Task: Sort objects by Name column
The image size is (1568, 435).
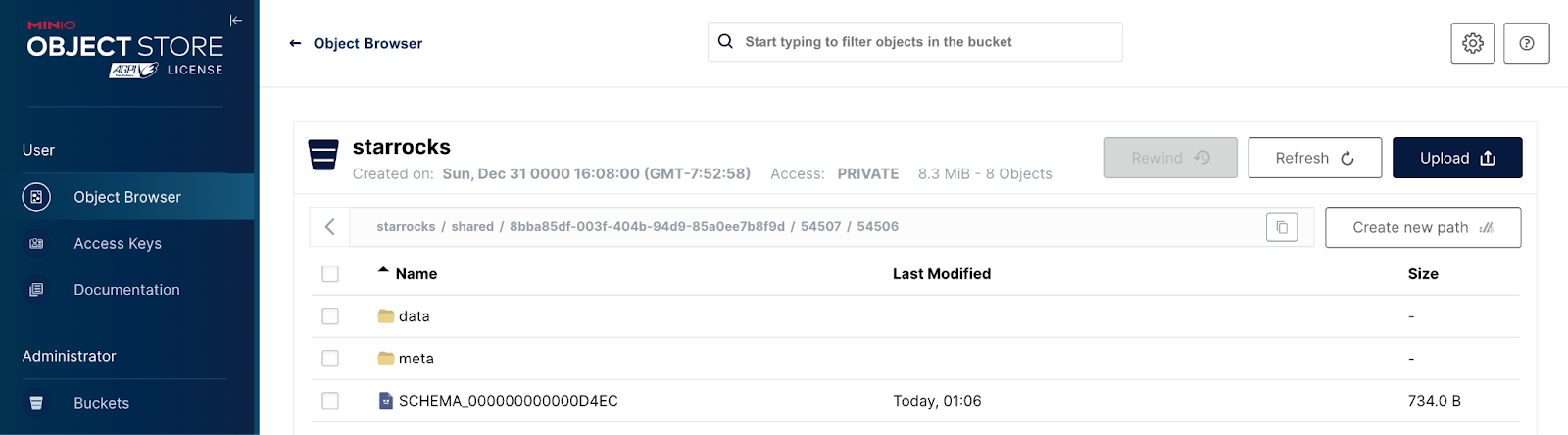Action: coord(416,274)
